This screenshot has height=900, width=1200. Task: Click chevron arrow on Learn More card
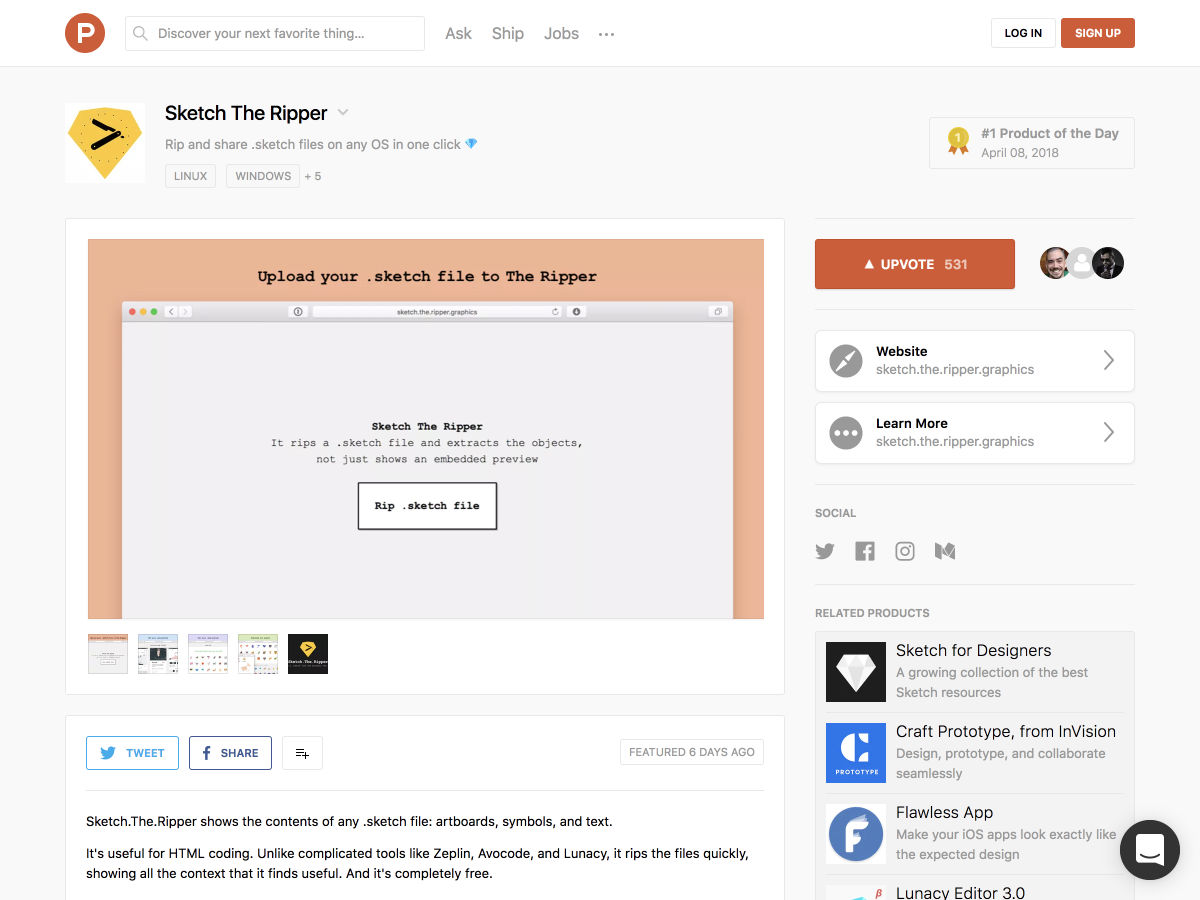point(1108,432)
